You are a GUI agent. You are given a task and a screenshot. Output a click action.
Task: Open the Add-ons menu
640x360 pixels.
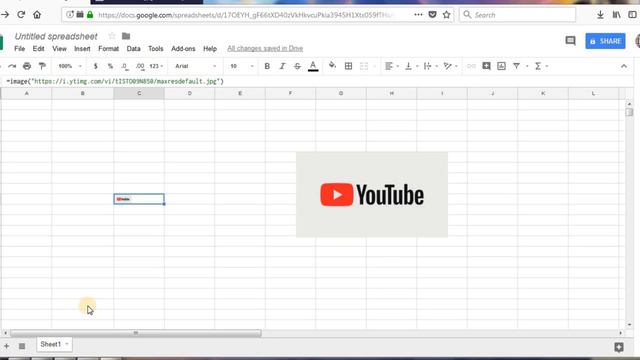pyautogui.click(x=183, y=49)
